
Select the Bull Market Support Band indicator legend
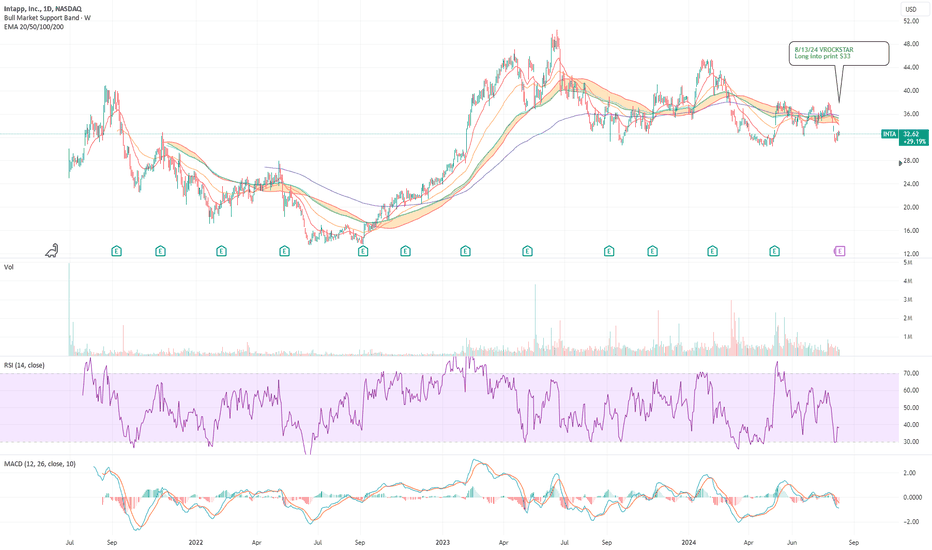click(47, 18)
